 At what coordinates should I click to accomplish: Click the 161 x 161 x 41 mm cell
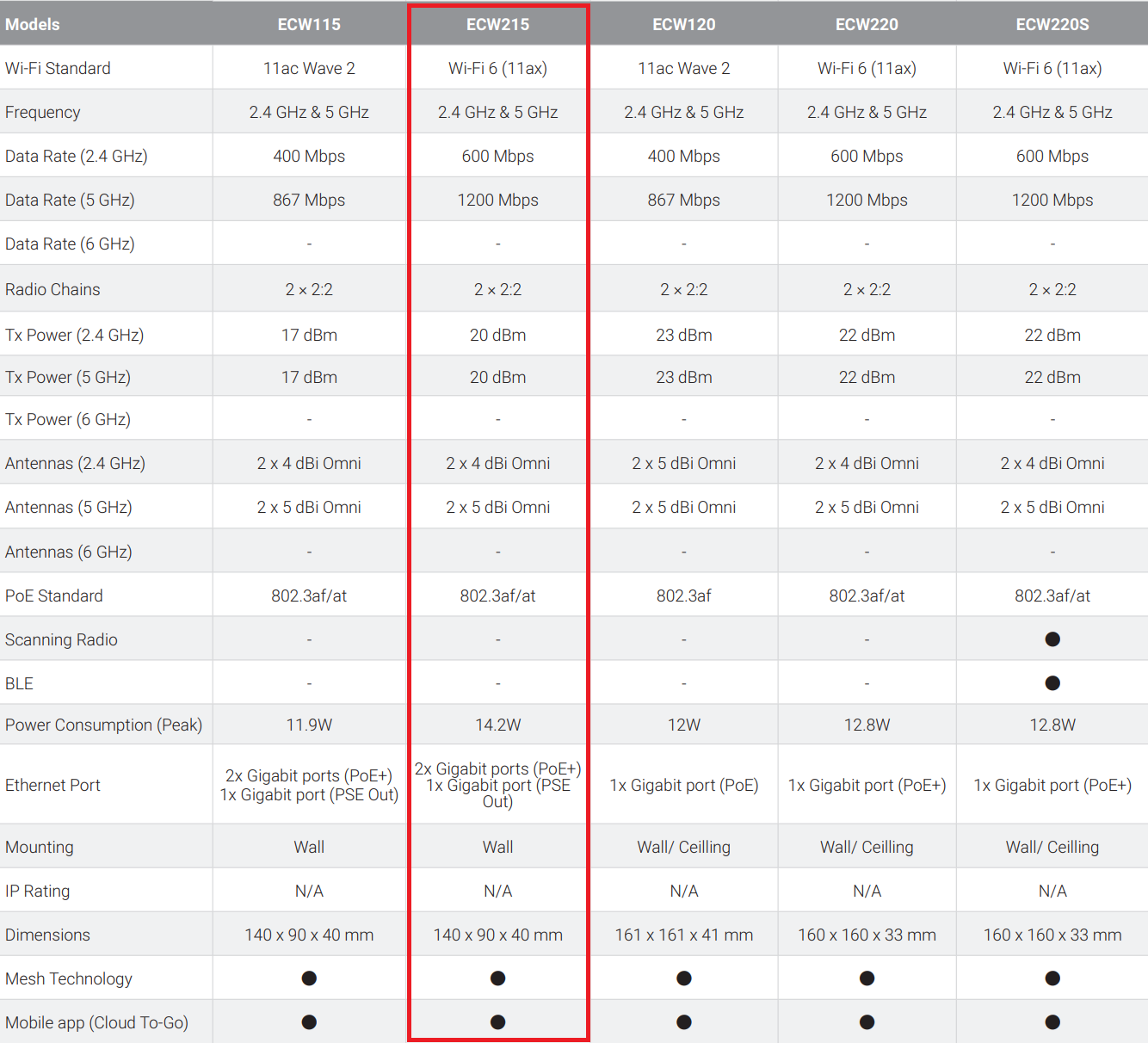pos(684,935)
